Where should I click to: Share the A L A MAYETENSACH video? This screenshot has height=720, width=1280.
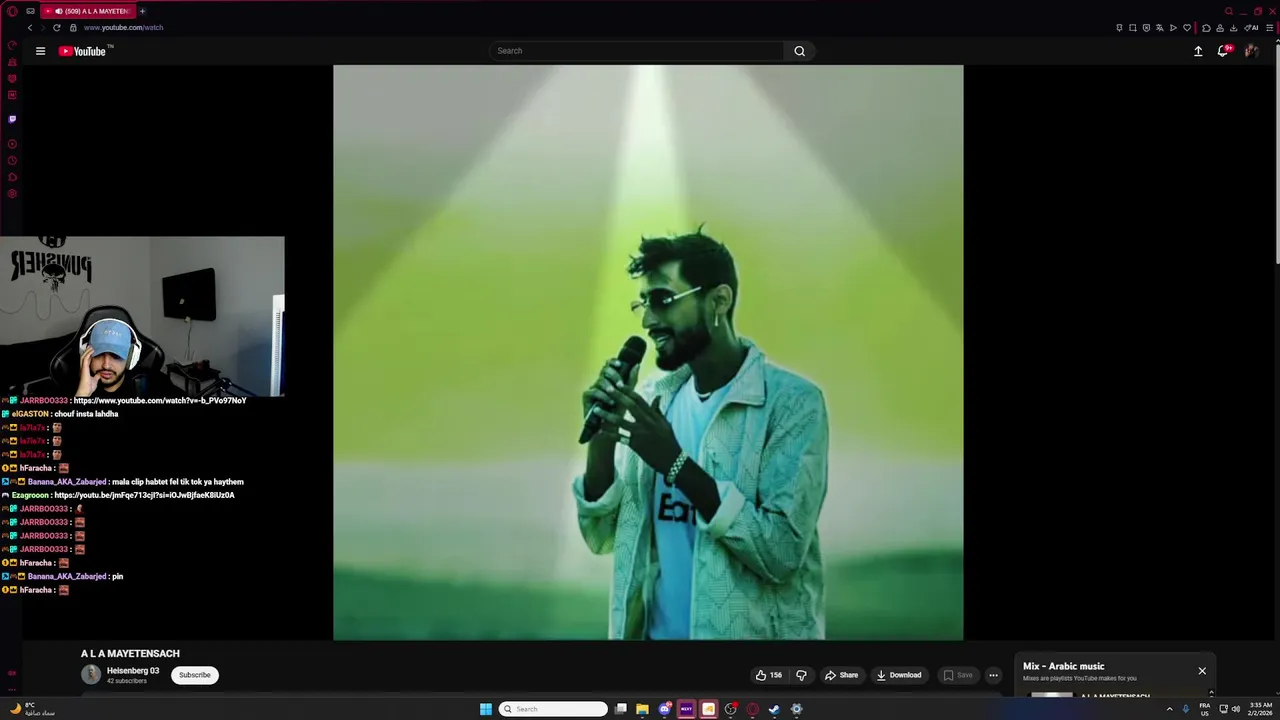[841, 675]
